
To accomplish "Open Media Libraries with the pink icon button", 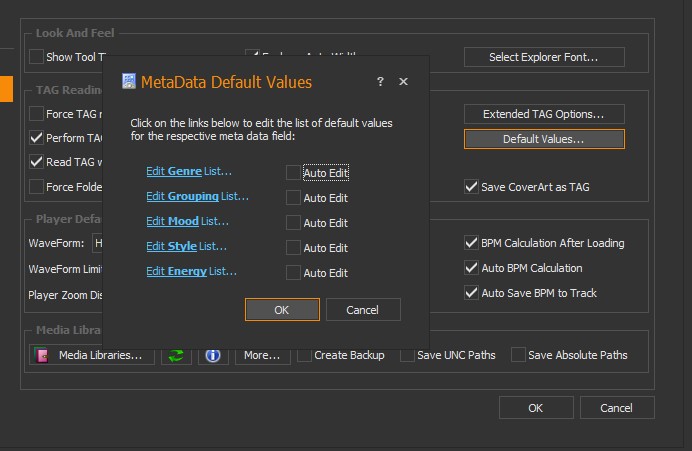I will [91, 355].
